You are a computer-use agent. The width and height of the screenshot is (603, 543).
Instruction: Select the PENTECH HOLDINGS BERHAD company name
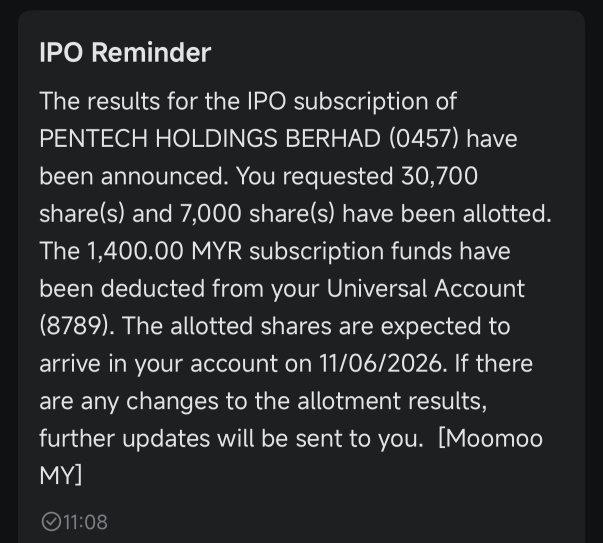click(x=210, y=138)
